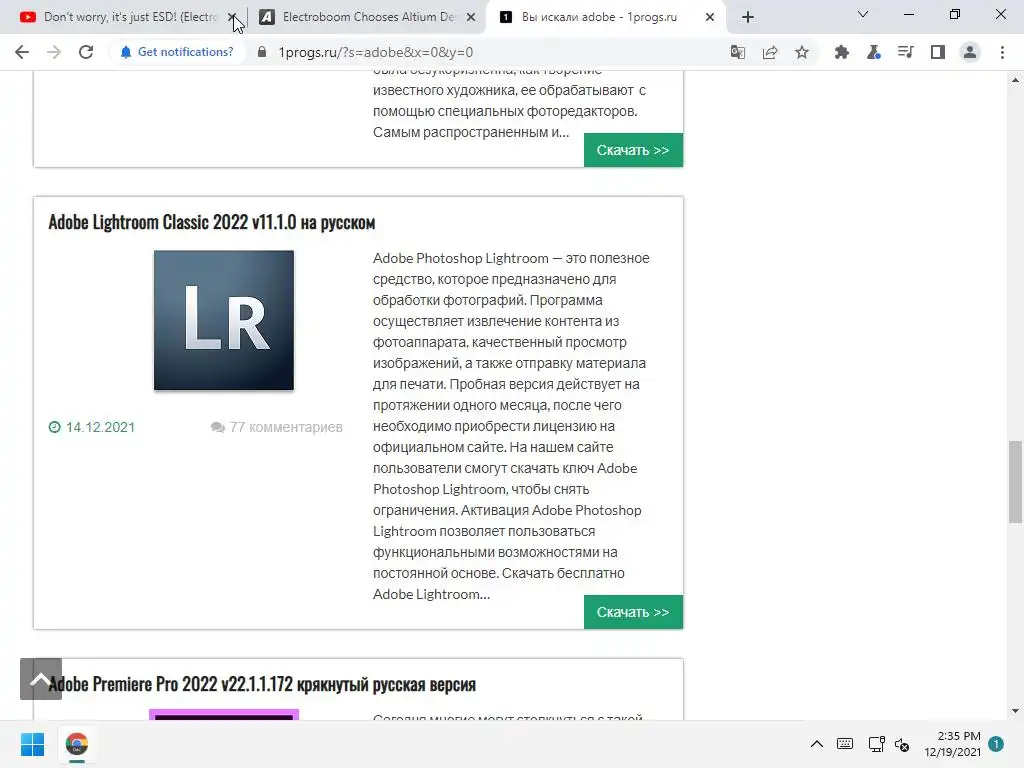Screen dimensions: 1024x768
Task: Open the Windows Start menu
Action: (x=32, y=744)
